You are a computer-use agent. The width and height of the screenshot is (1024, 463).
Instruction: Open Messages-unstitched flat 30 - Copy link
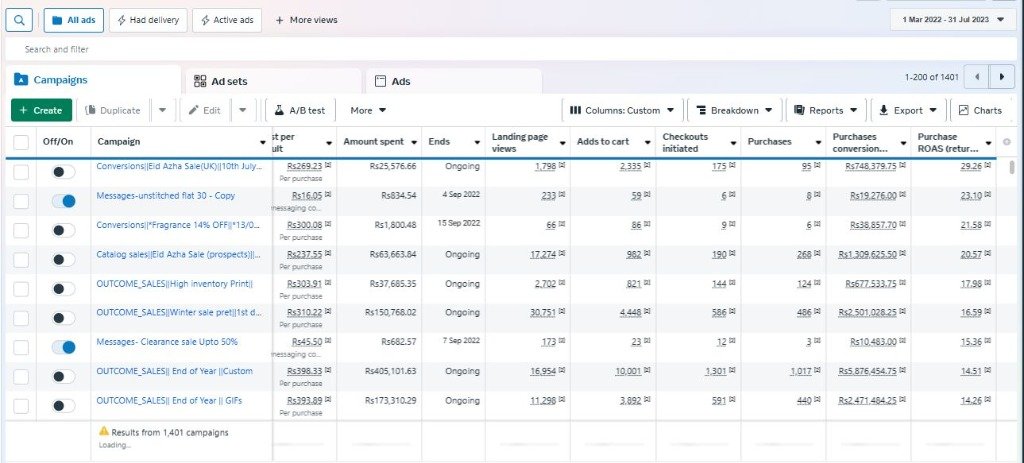165,195
